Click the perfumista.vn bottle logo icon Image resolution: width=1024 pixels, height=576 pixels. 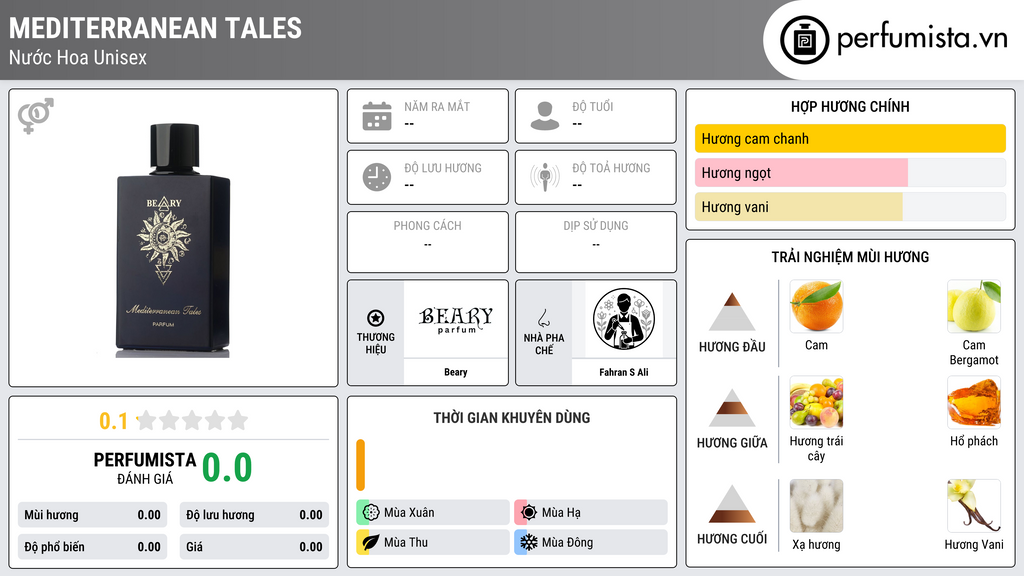click(804, 40)
